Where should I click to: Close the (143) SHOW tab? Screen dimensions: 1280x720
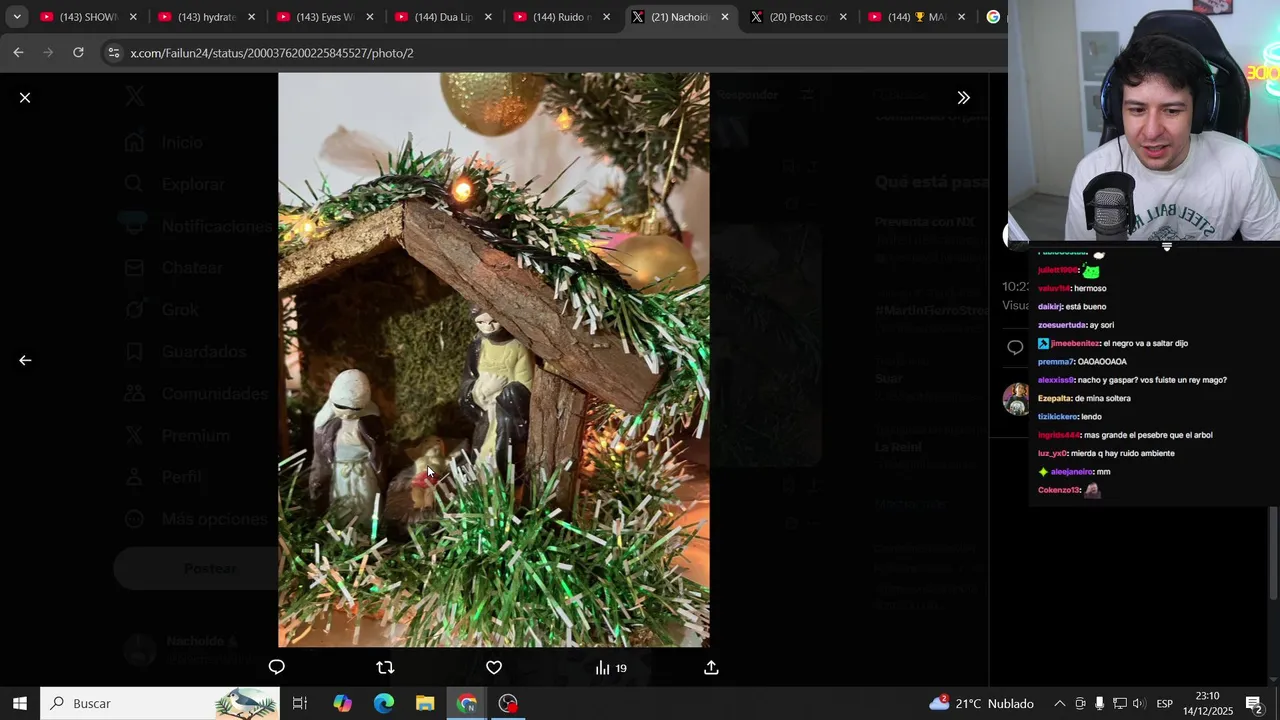(133, 17)
